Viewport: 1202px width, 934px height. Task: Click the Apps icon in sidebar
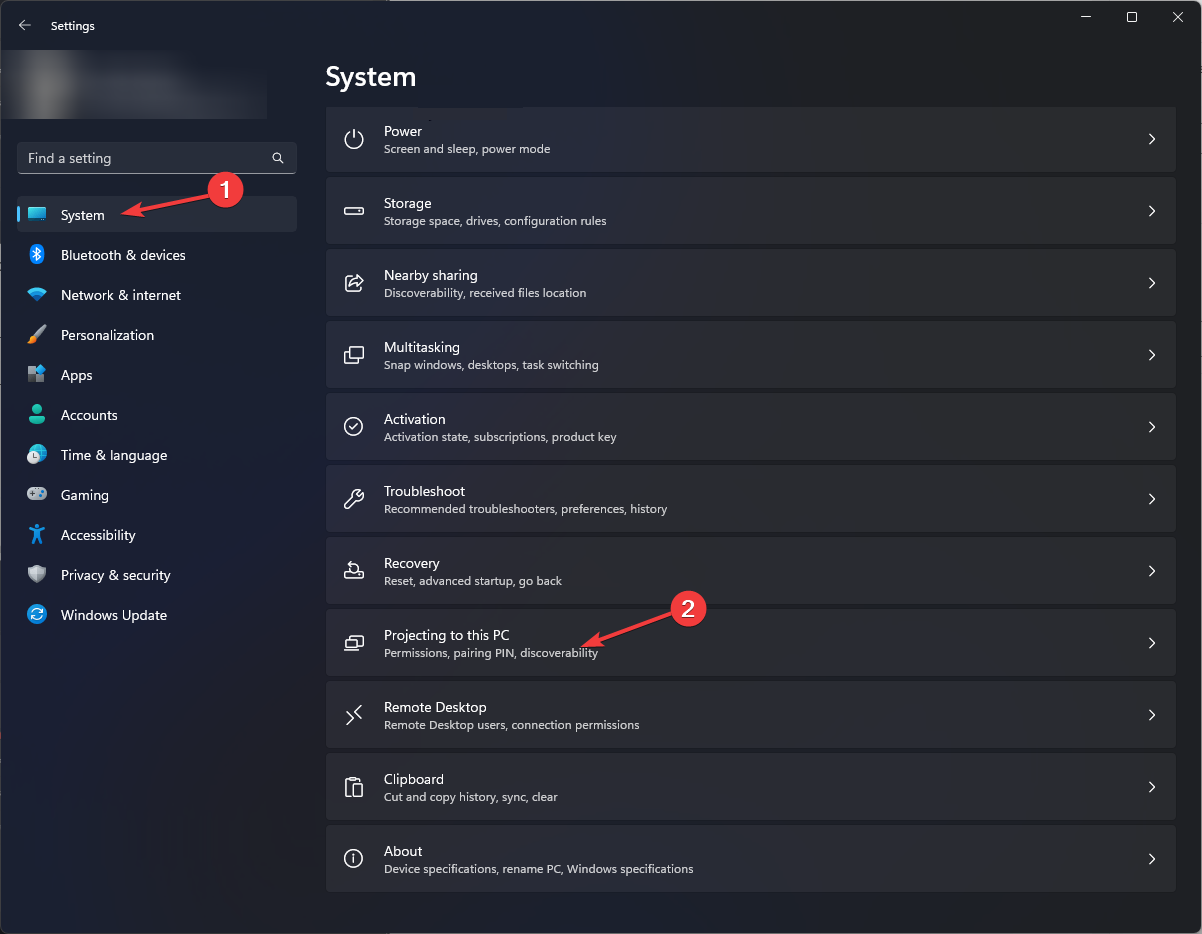point(37,375)
